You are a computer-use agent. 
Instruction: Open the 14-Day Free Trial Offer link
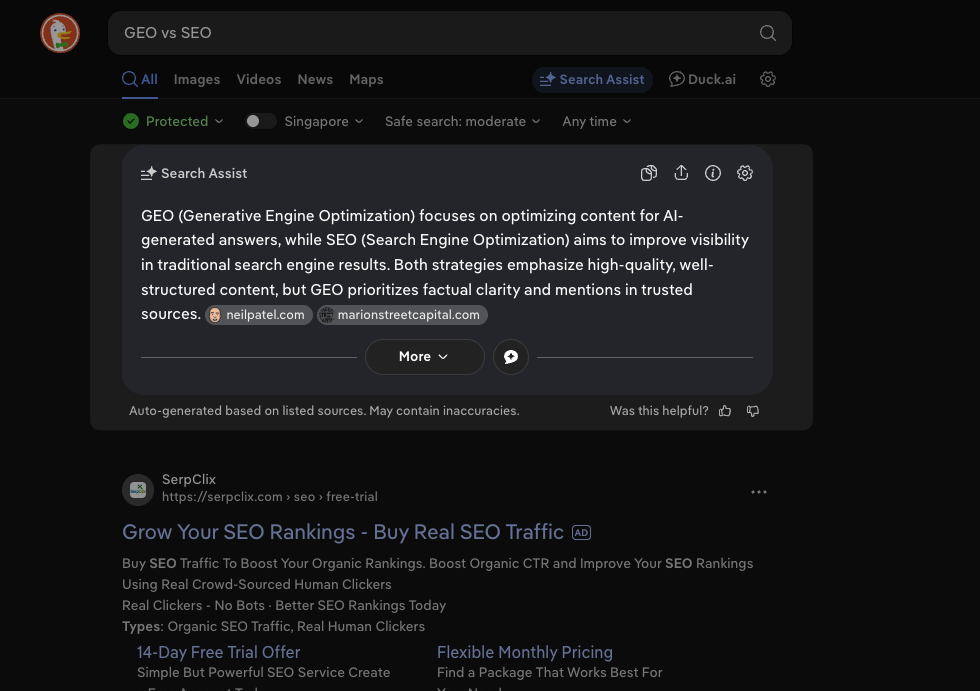pyautogui.click(x=218, y=652)
